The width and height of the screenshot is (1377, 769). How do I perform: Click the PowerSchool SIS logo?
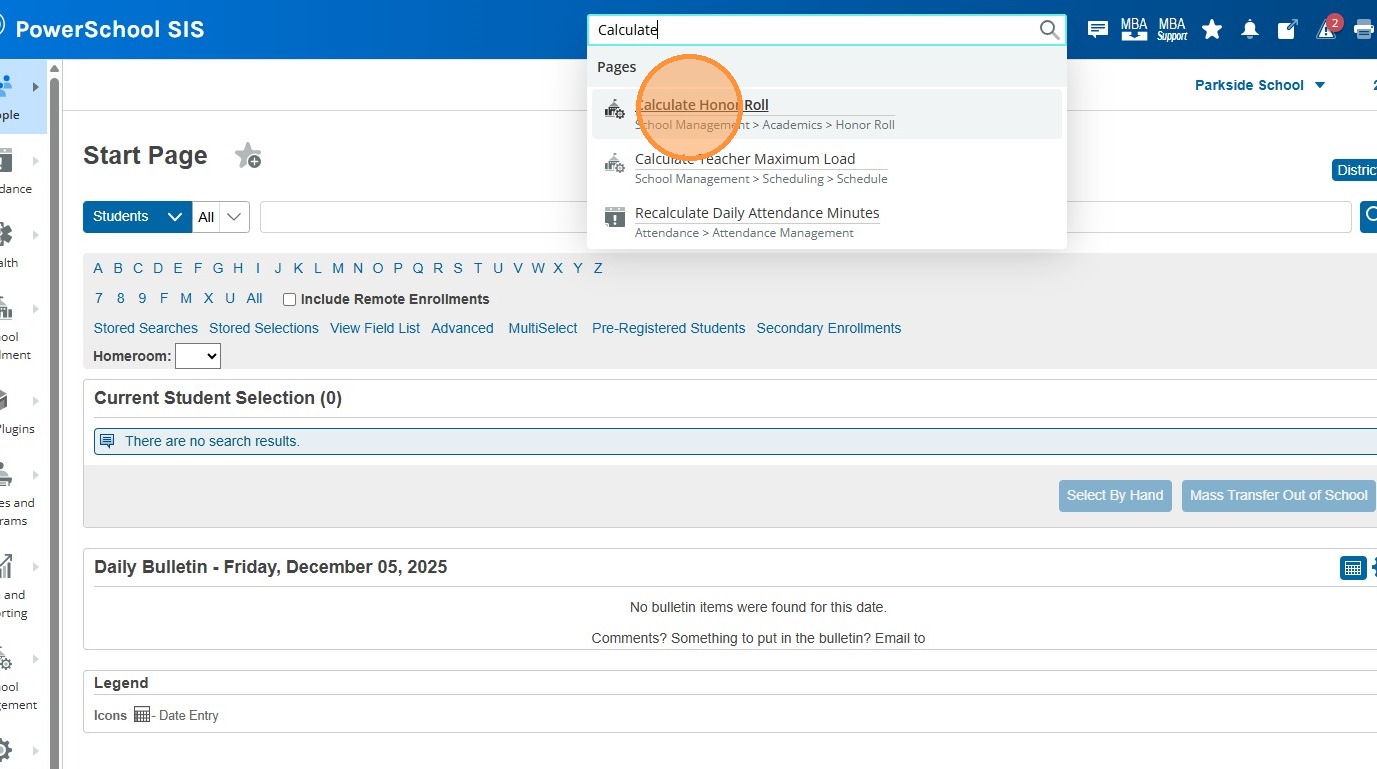(x=102, y=29)
